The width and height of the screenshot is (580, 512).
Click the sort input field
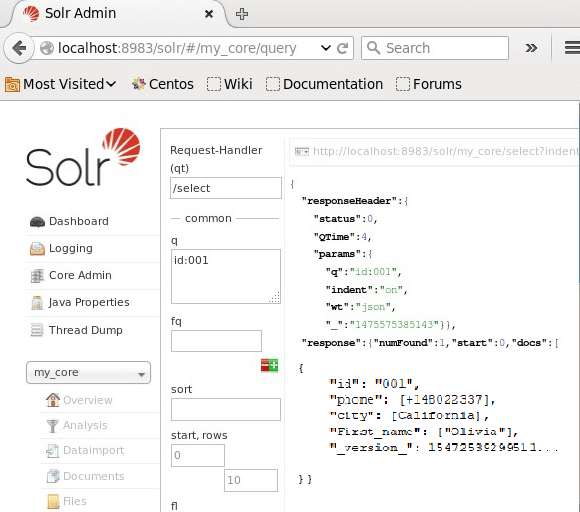[226, 409]
